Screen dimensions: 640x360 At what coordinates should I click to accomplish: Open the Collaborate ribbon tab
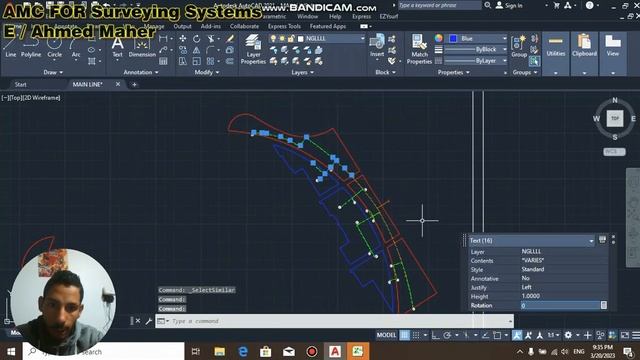coord(244,26)
